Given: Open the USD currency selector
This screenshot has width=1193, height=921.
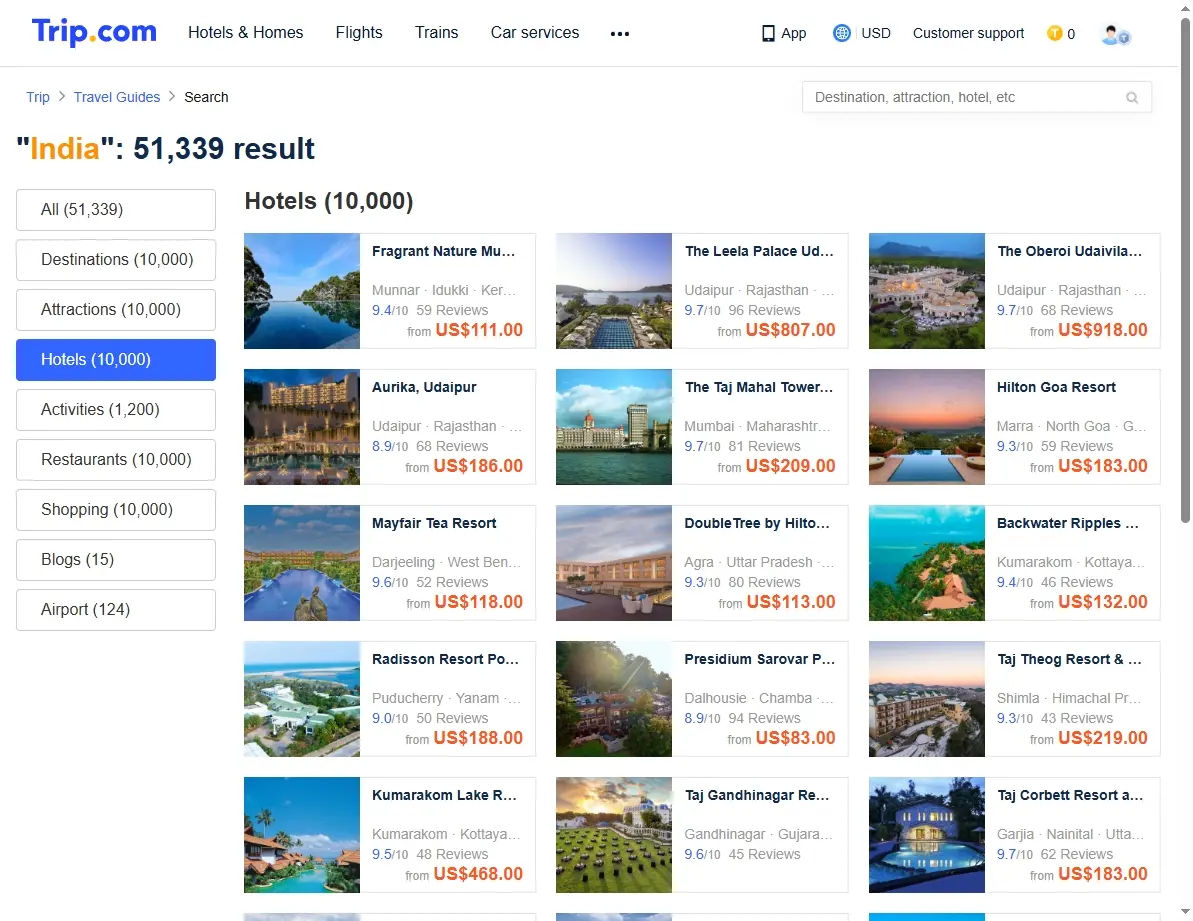Looking at the screenshot, I should pyautogui.click(x=876, y=33).
